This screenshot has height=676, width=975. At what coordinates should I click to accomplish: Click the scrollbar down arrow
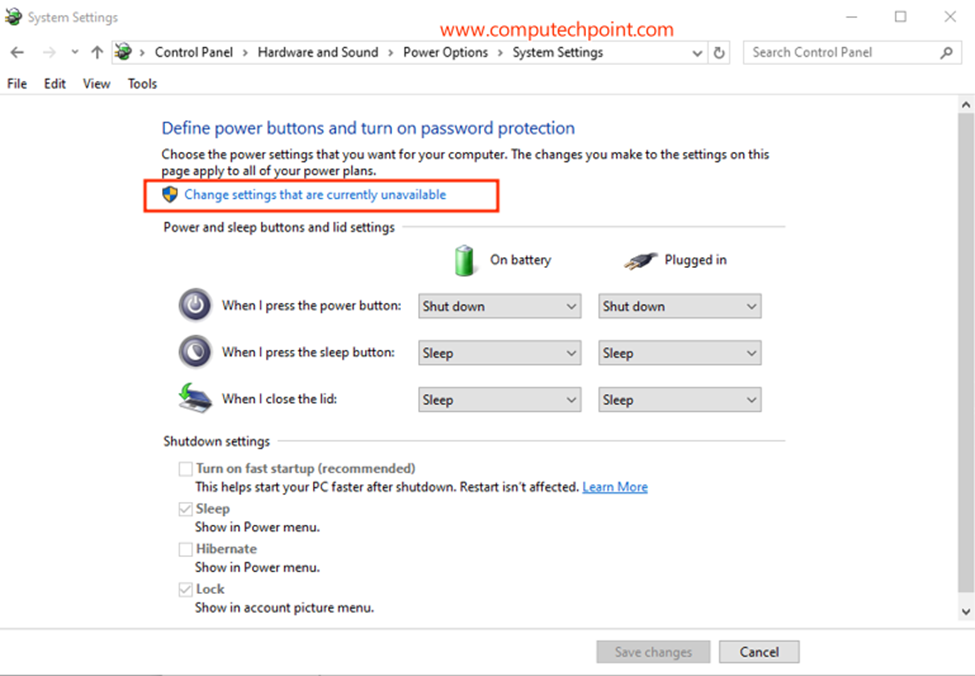coord(966,612)
